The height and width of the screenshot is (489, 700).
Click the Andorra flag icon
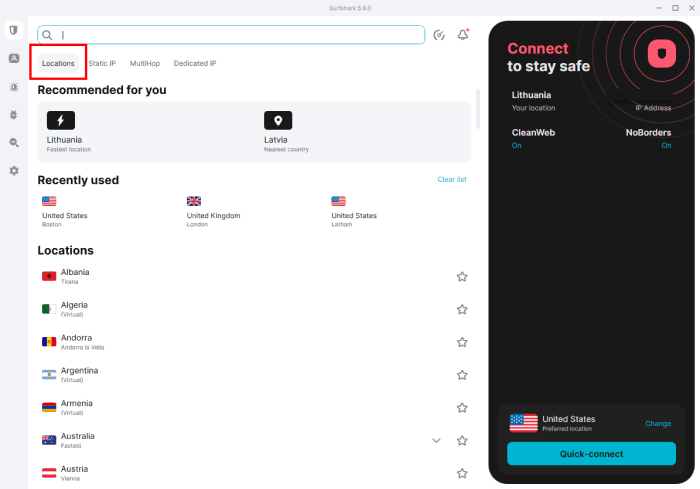pyautogui.click(x=49, y=342)
